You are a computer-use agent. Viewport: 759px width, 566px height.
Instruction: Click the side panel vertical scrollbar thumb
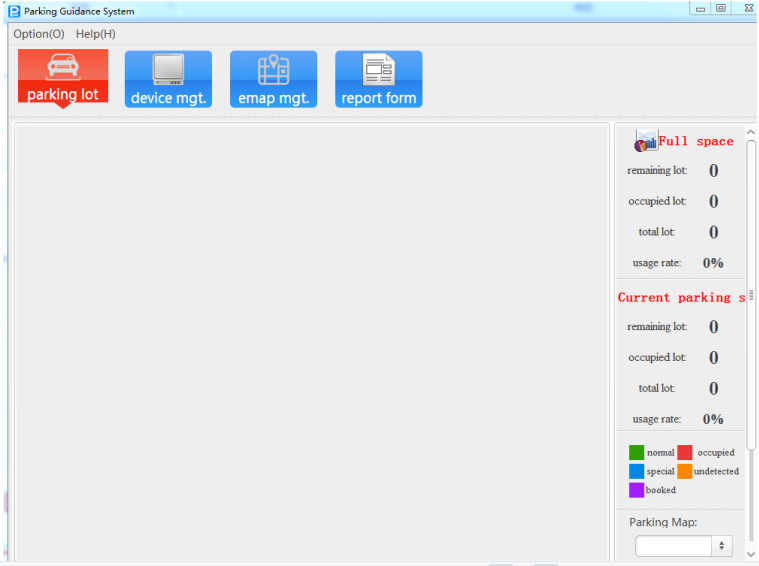pyautogui.click(x=751, y=295)
